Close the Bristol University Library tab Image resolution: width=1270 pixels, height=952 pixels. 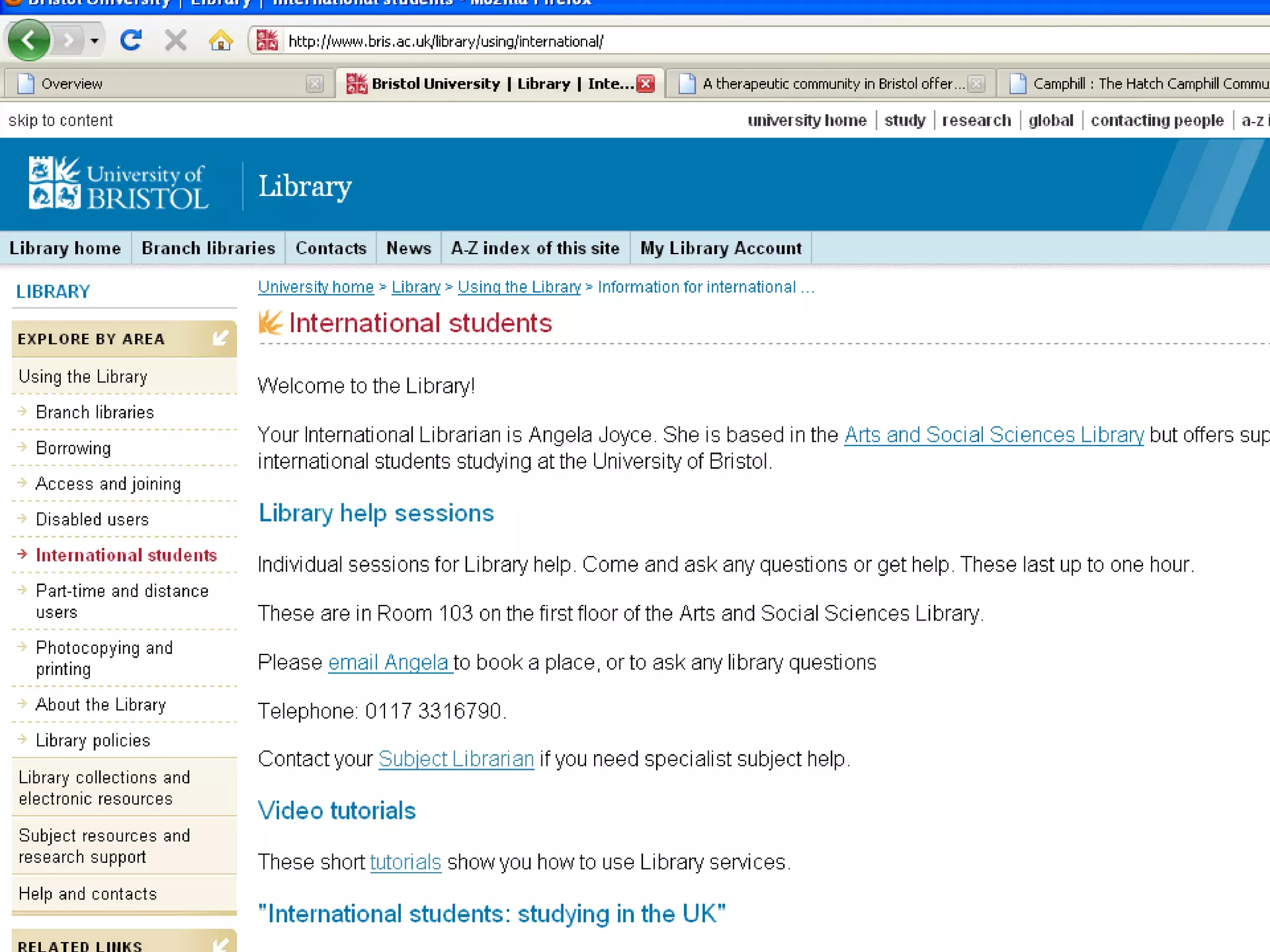(646, 84)
